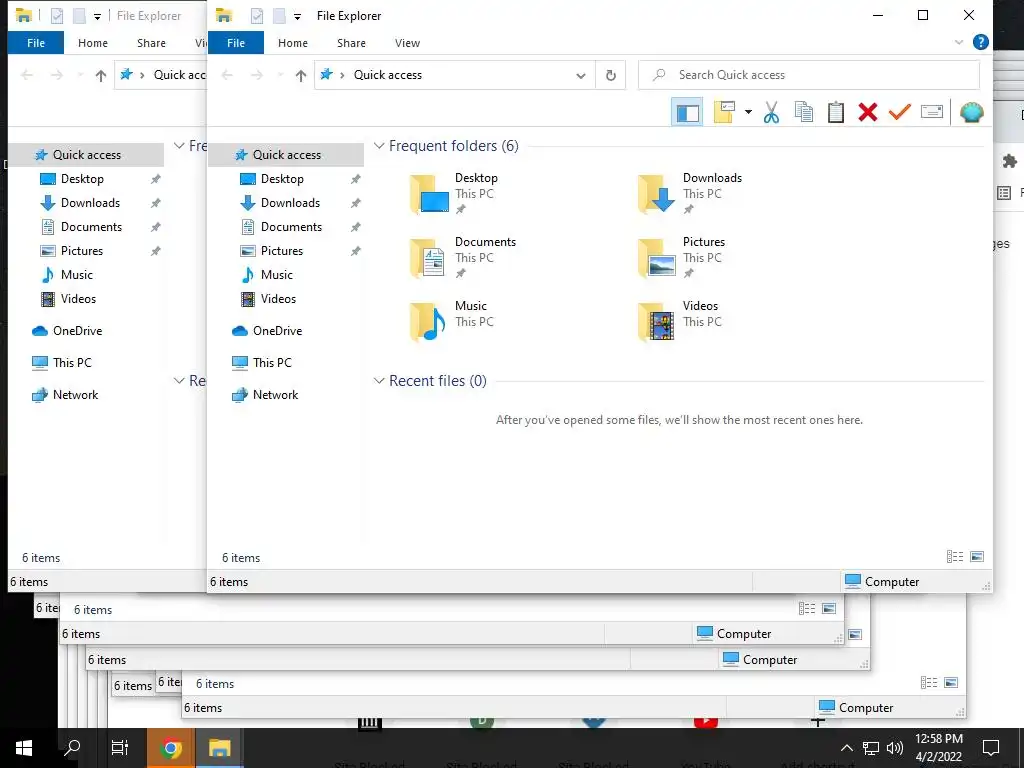This screenshot has width=1024, height=768.
Task: Open the View ribbon tab in front window
Action: (407, 43)
